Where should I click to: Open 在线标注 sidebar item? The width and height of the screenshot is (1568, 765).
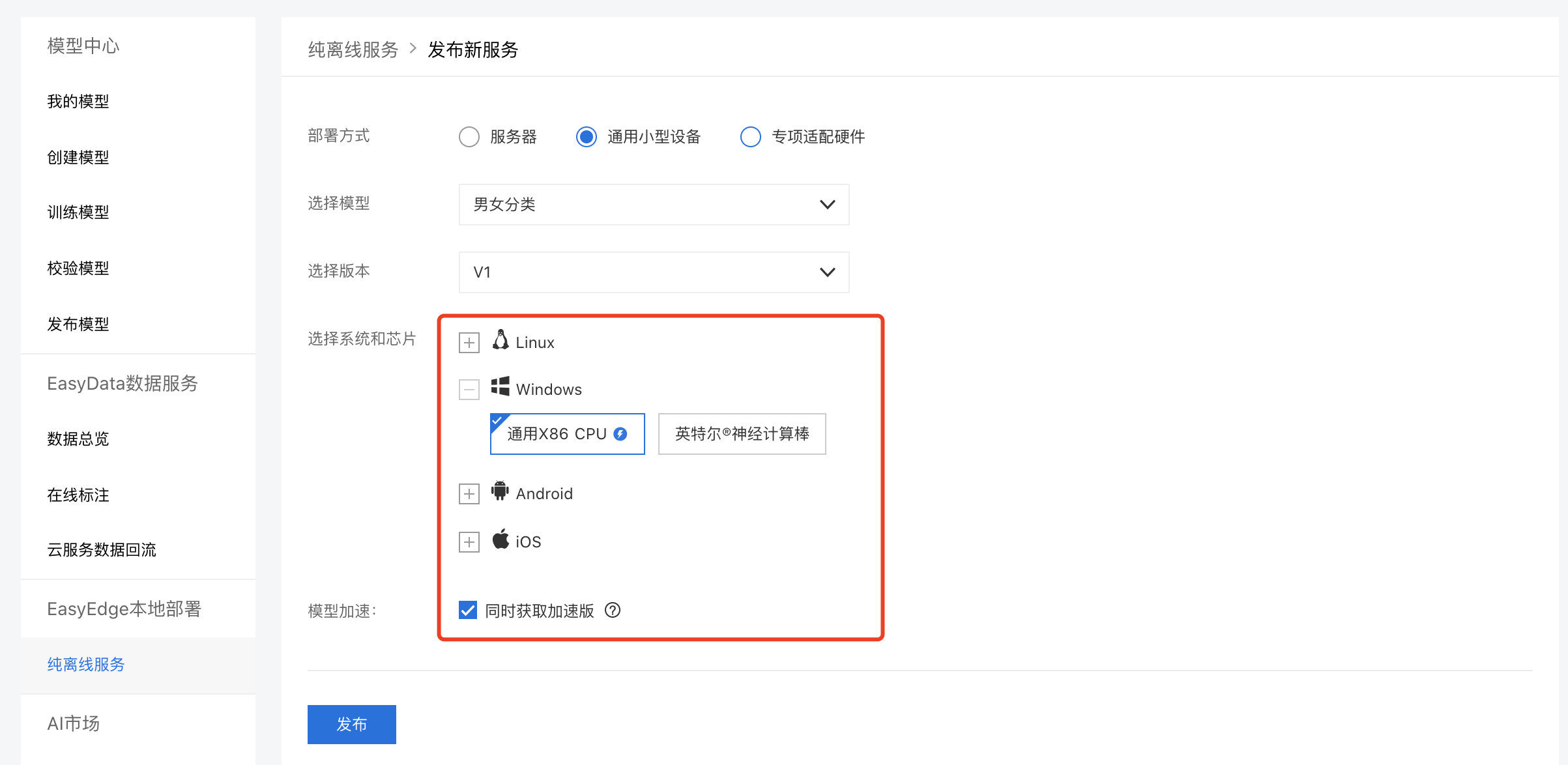(78, 495)
